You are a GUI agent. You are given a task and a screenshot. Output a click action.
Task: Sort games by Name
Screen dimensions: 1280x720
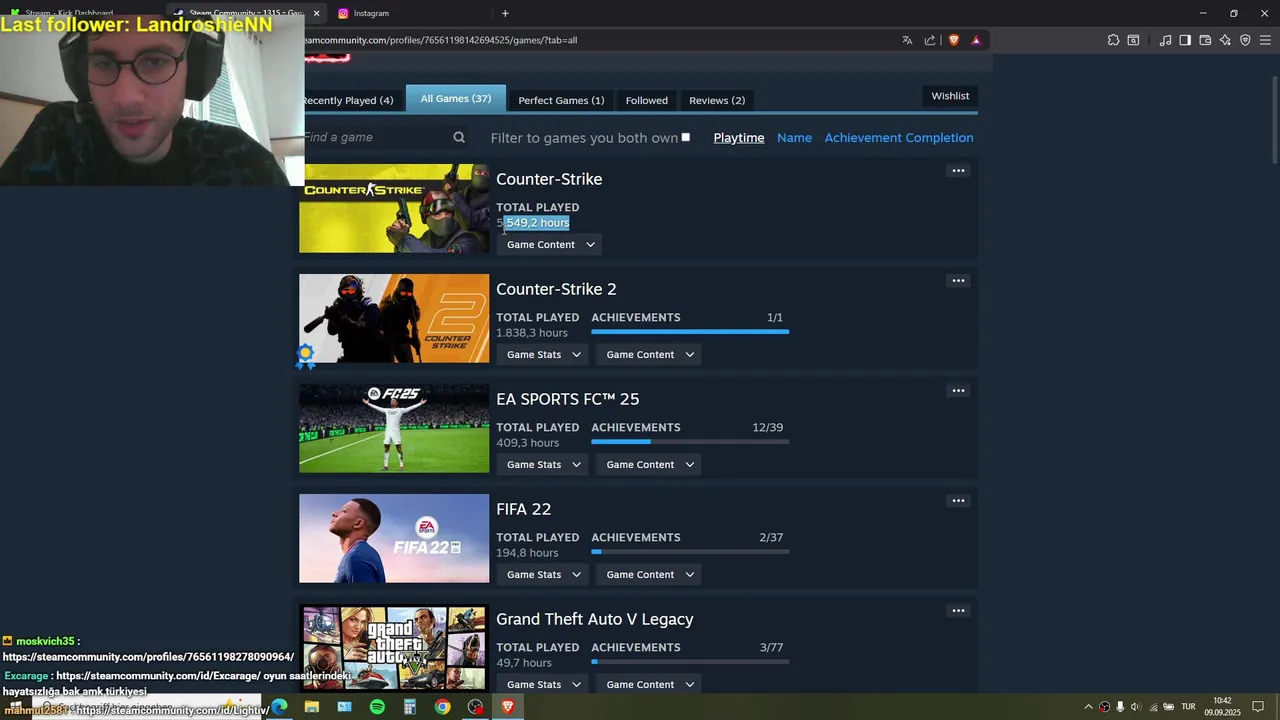[x=795, y=138]
